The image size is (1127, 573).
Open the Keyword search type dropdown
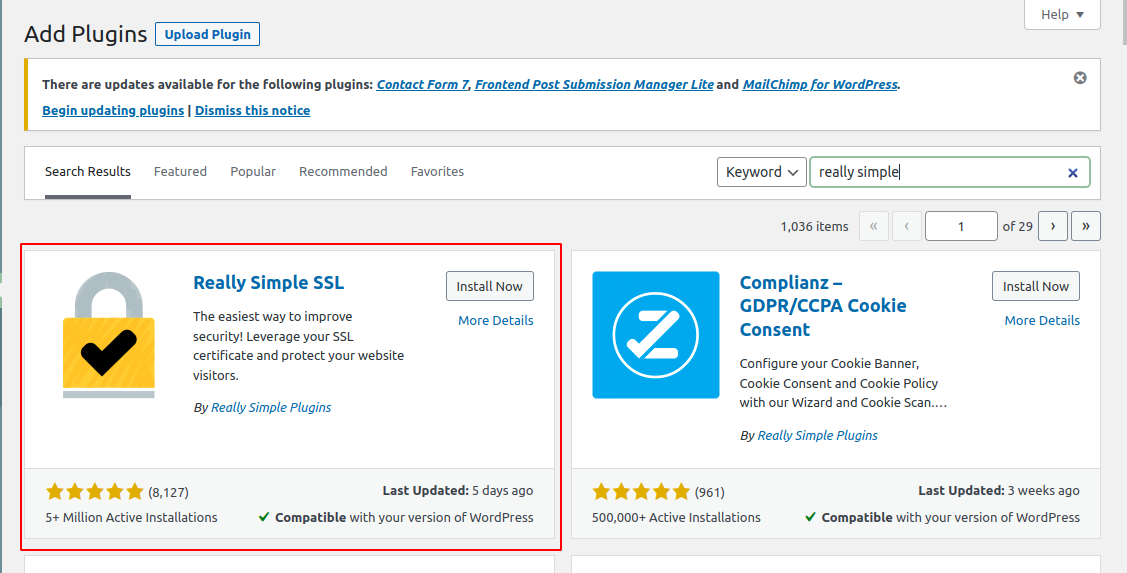[x=762, y=173]
